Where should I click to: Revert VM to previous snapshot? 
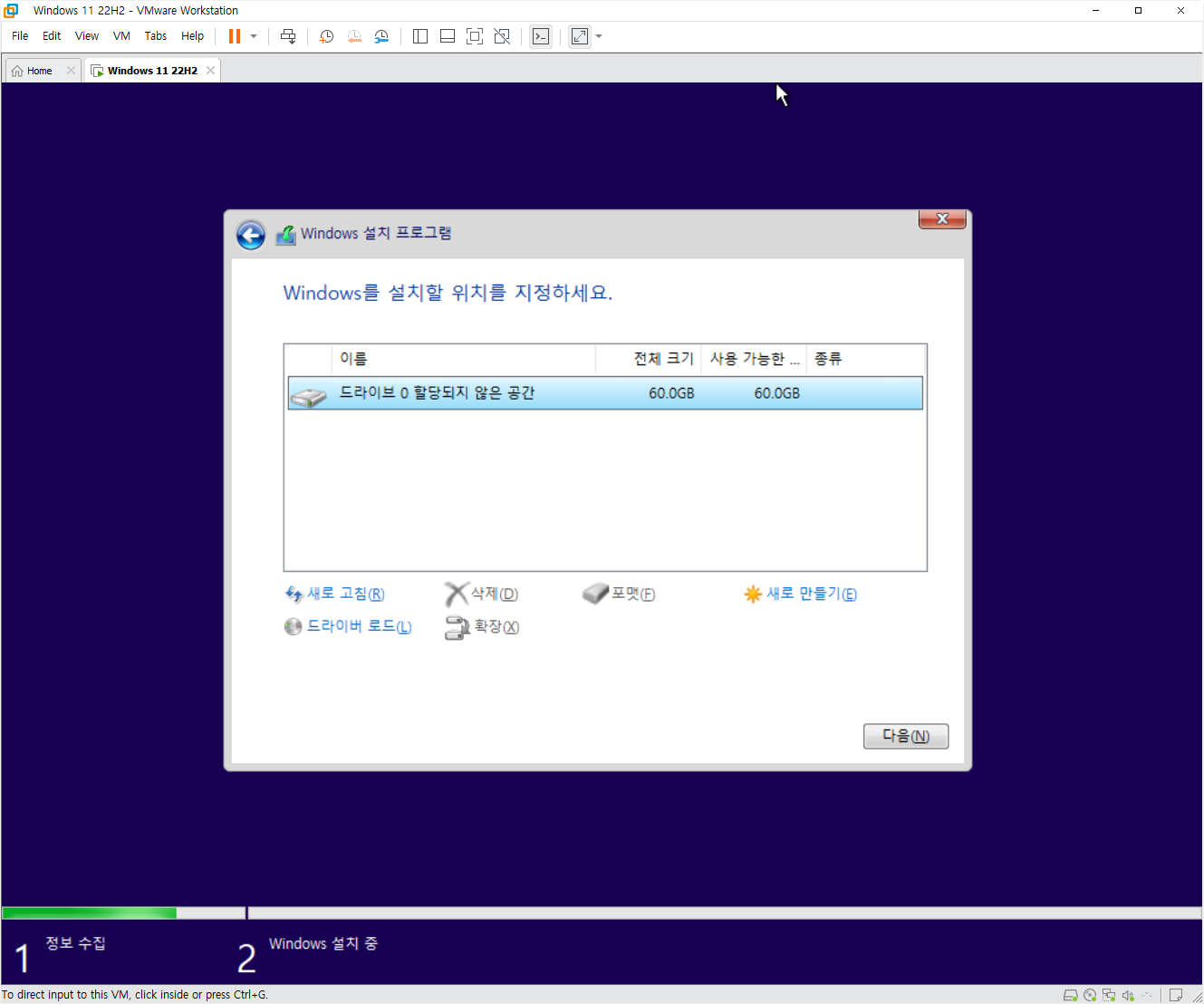[x=354, y=36]
